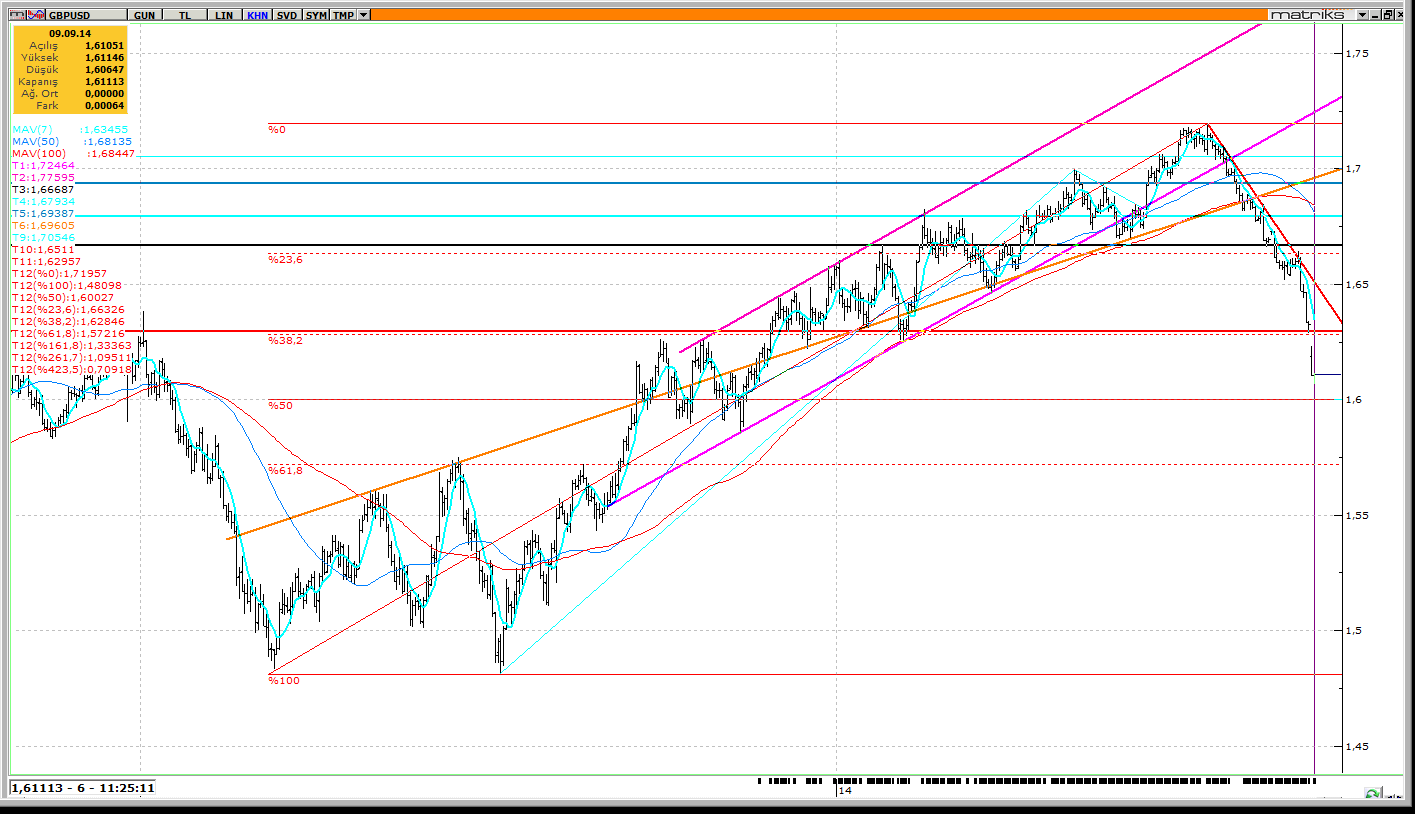Viewport: 1415px width, 814px height.
Task: Open the TMP template tab
Action: pos(343,15)
